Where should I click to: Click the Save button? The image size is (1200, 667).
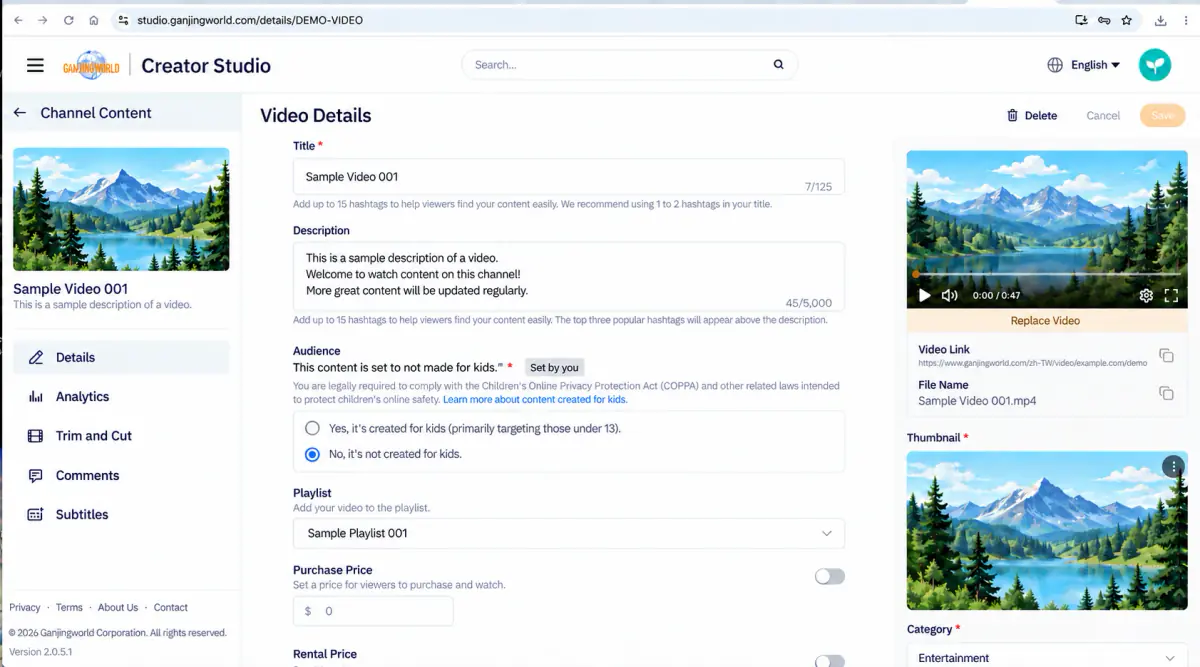[x=1162, y=115]
